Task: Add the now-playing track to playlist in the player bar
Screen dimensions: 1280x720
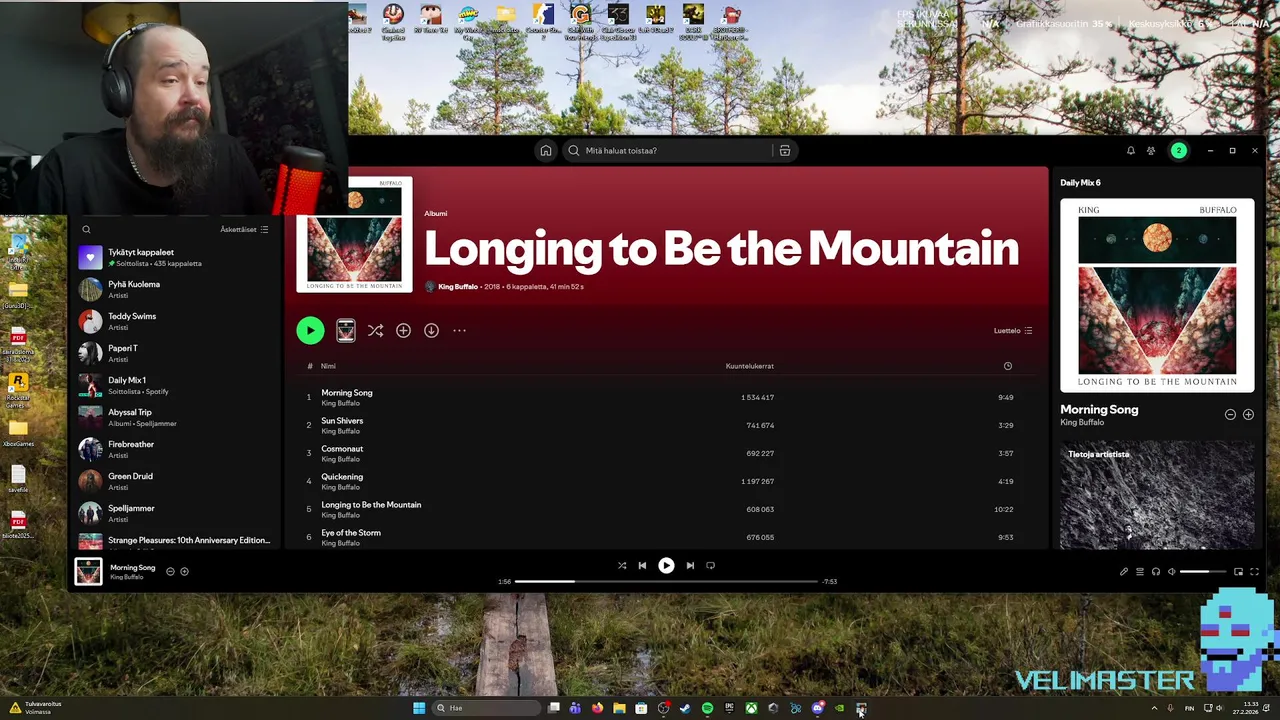Action: [184, 572]
